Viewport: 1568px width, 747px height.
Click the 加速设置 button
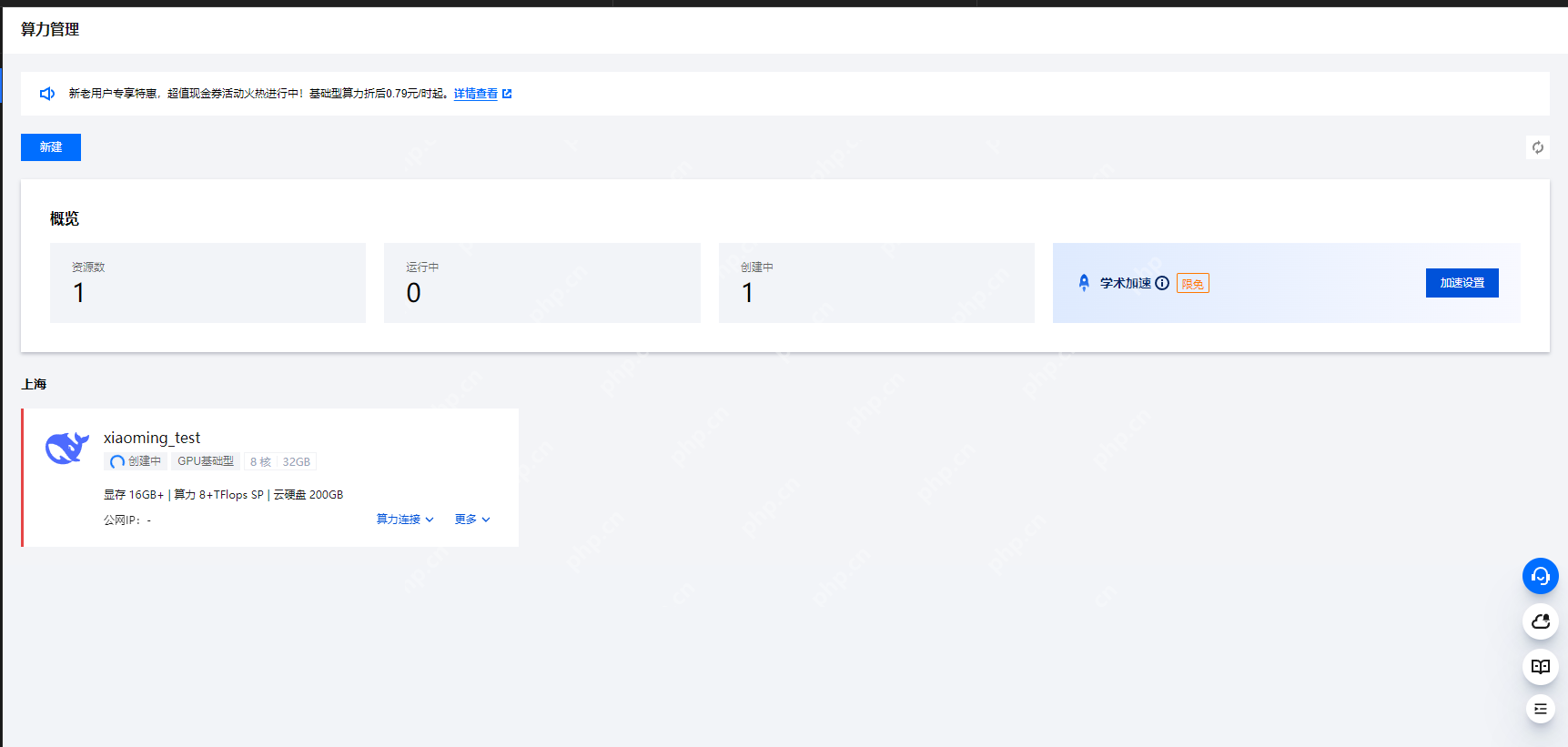point(1462,283)
